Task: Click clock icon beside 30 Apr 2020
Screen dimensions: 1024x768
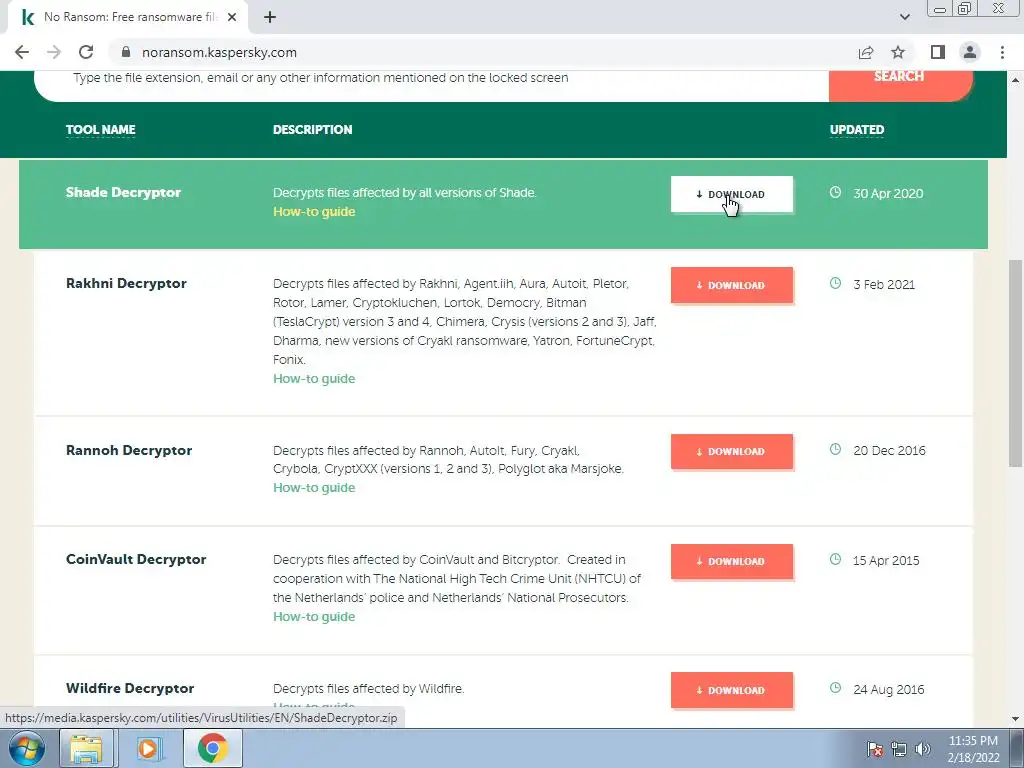Action: tap(835, 192)
